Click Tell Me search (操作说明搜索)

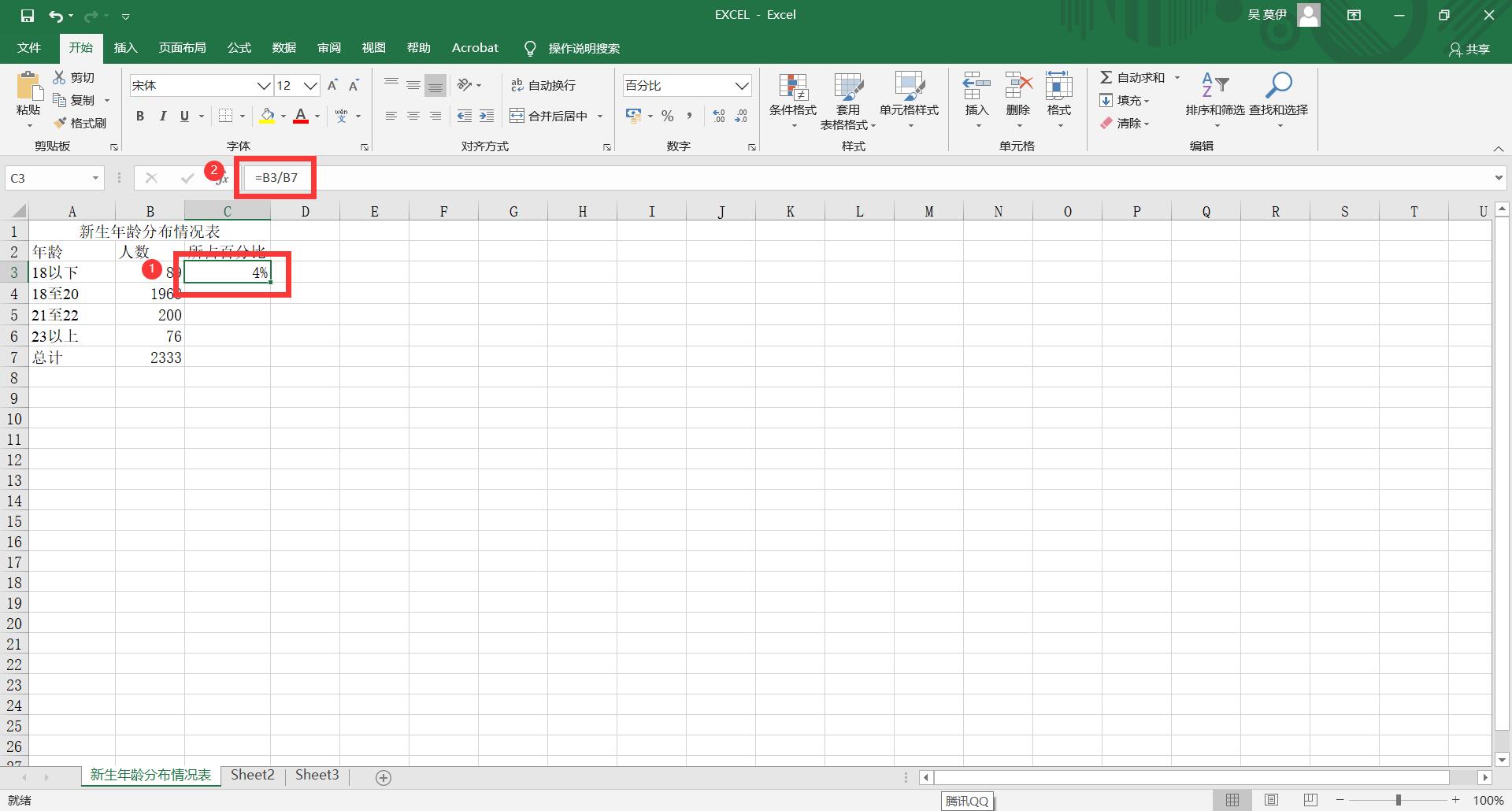[573, 48]
